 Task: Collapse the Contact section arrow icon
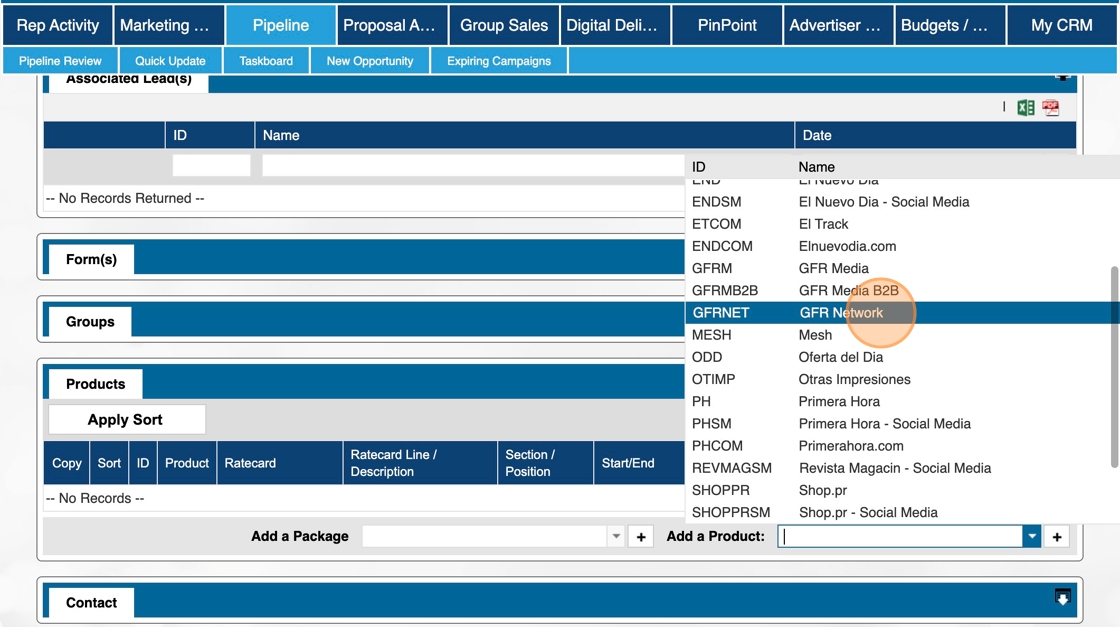tap(1062, 597)
